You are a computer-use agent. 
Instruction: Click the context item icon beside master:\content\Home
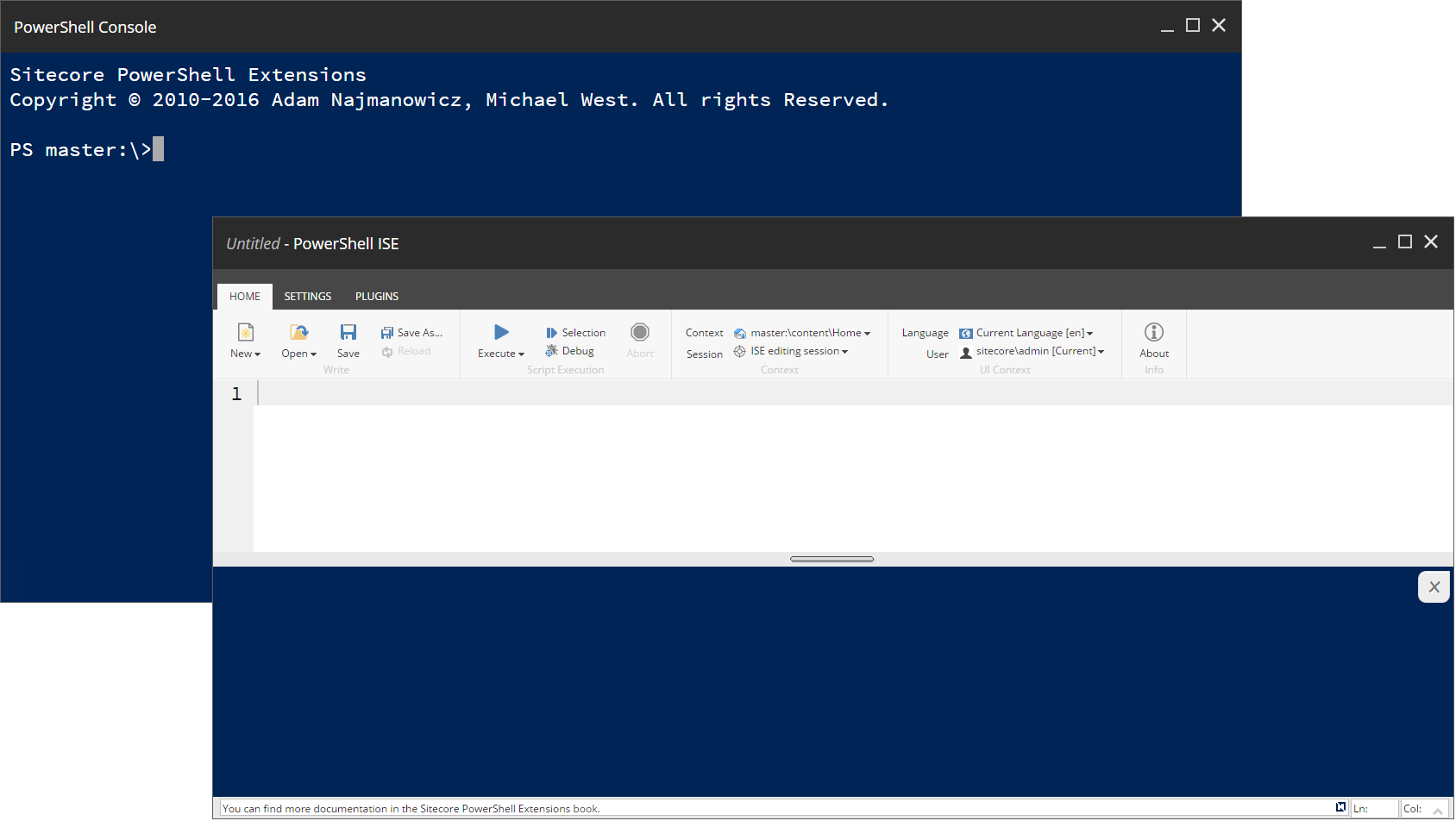pos(740,334)
